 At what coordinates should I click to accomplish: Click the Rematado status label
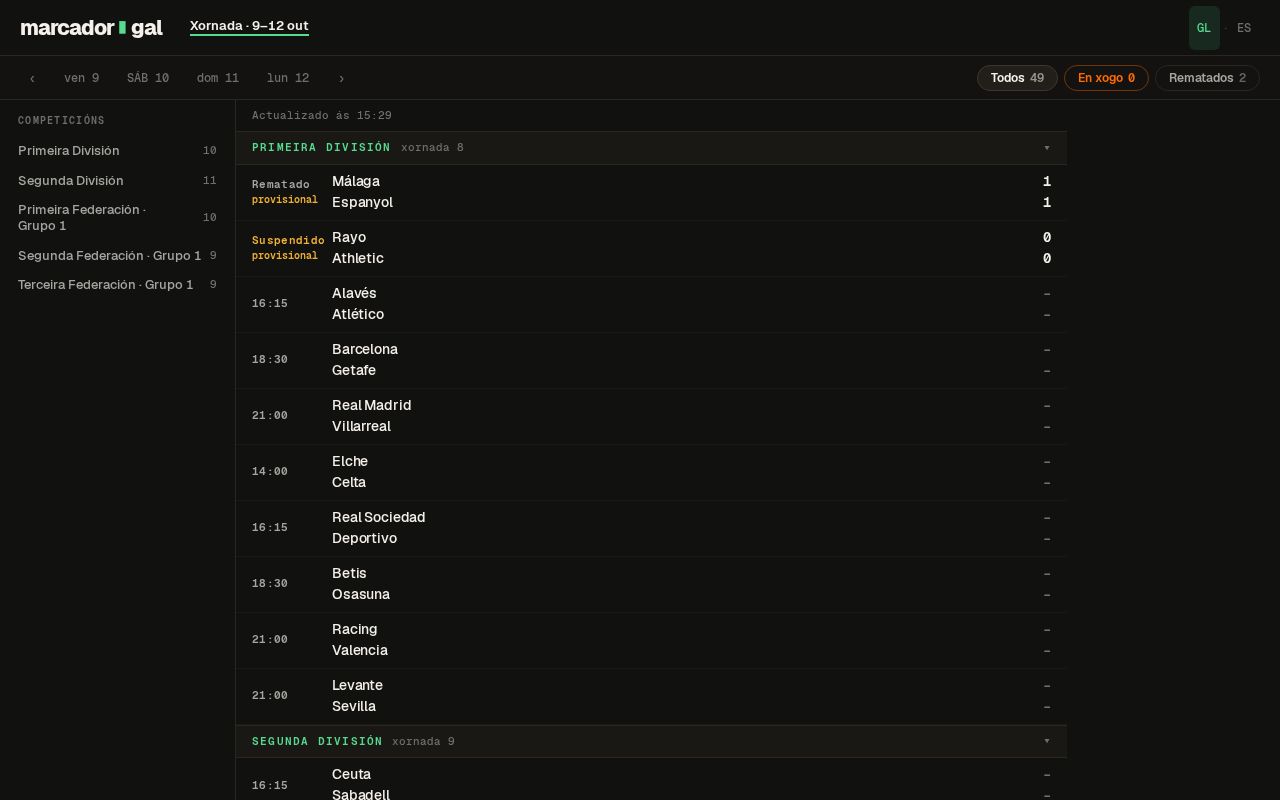coord(281,184)
